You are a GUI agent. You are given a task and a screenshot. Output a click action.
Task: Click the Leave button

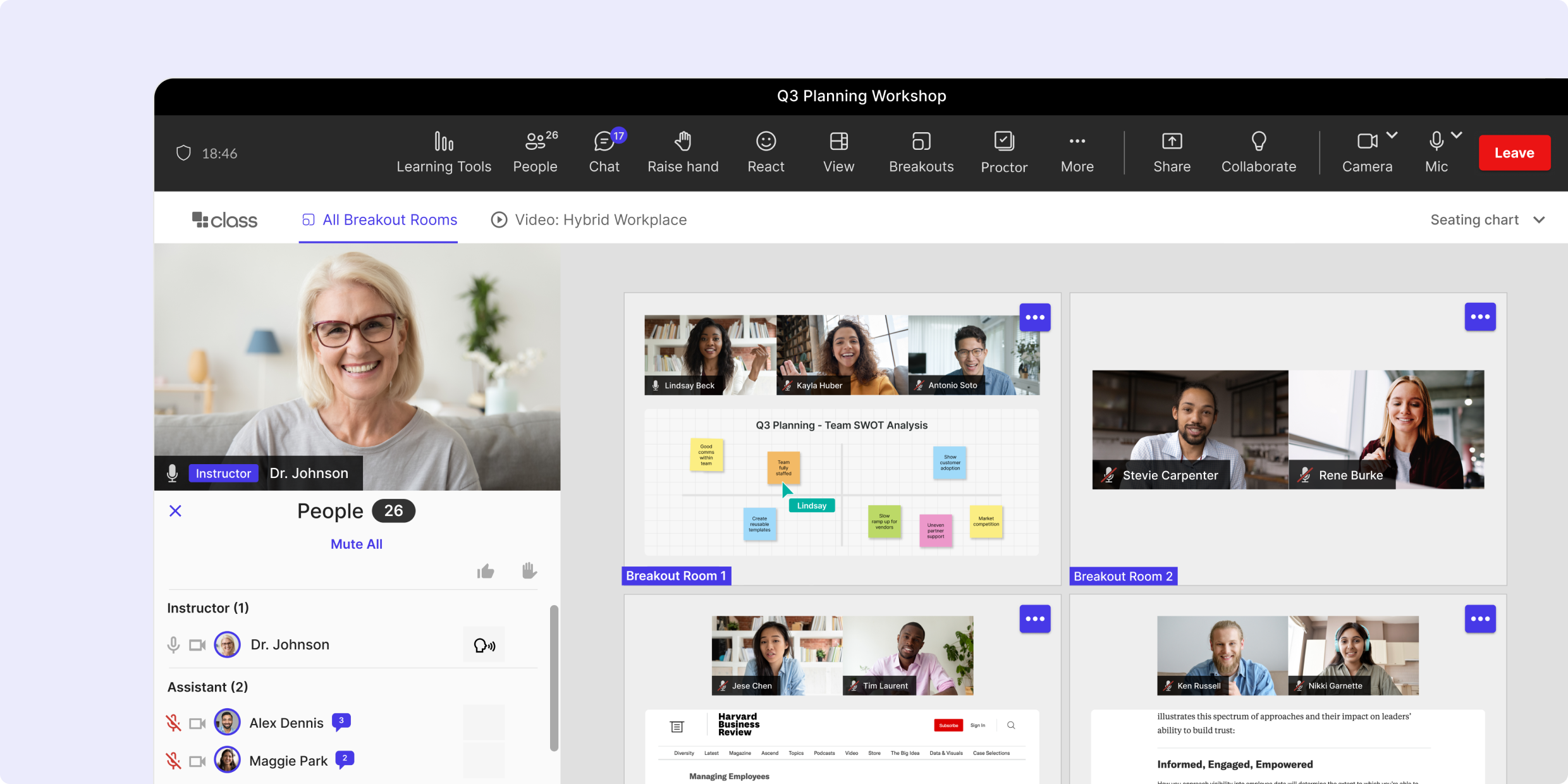[1515, 152]
